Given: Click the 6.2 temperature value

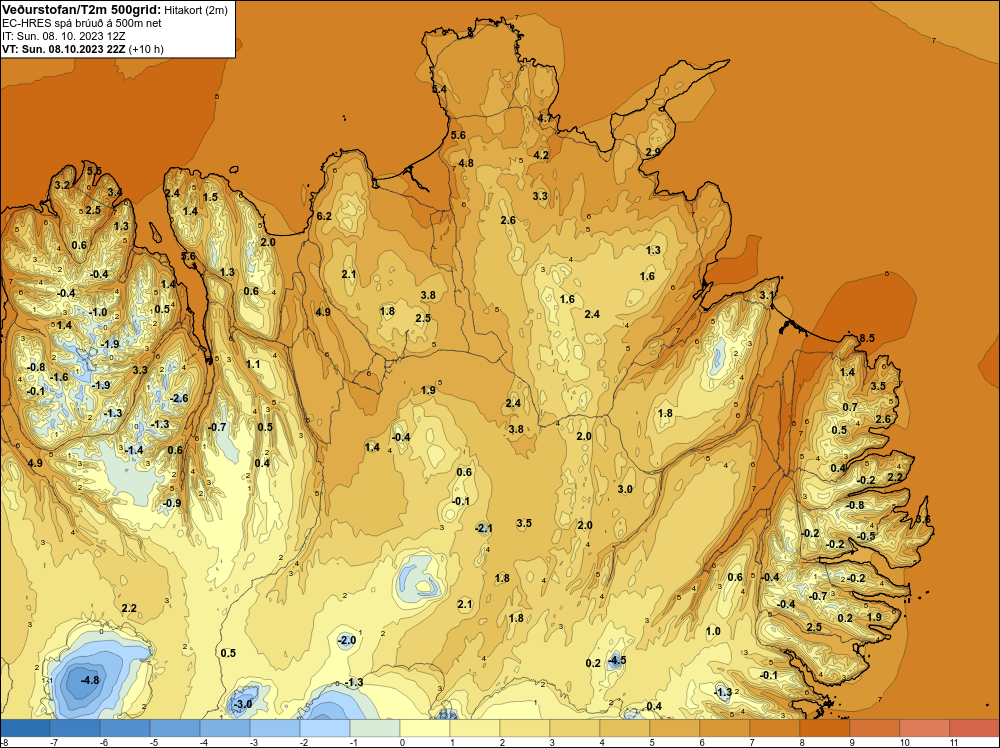Looking at the screenshot, I should click(x=324, y=216).
